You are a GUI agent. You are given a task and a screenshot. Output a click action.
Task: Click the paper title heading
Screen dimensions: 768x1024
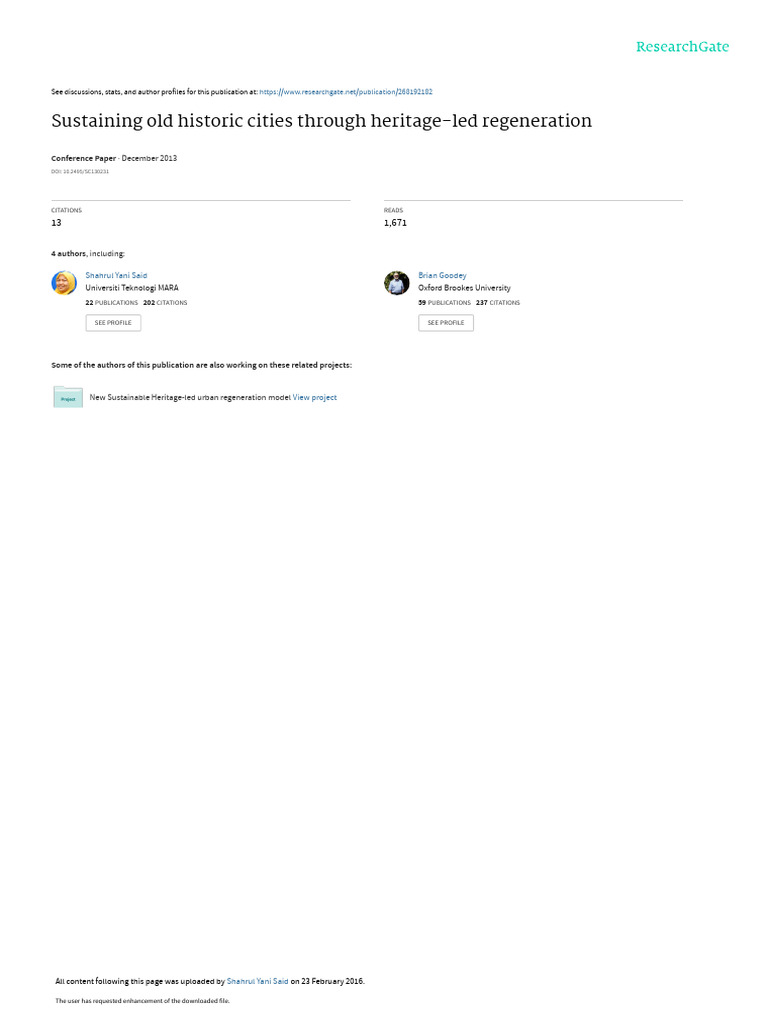[x=321, y=121]
